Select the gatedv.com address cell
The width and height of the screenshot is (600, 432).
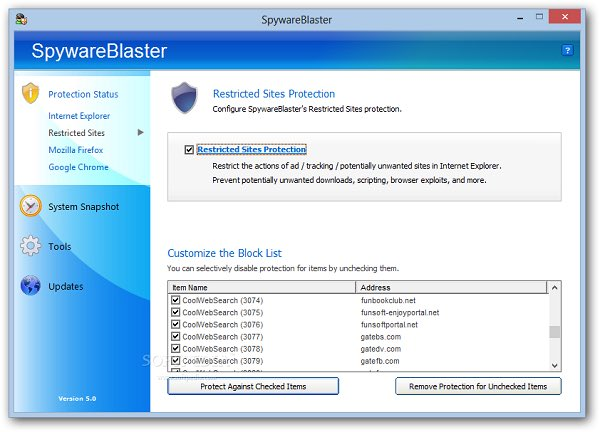(381, 349)
